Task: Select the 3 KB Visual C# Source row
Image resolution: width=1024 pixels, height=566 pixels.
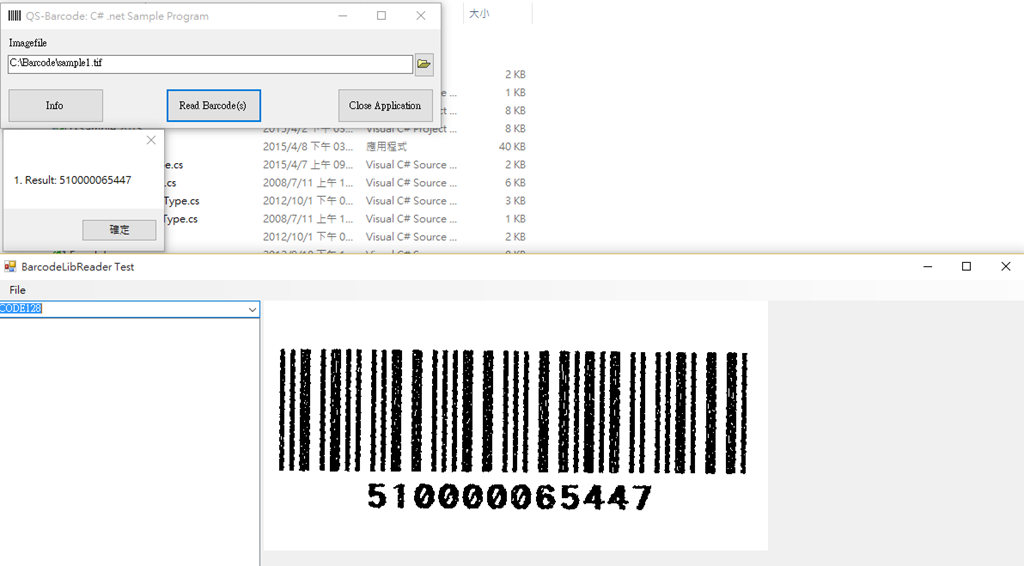Action: [346, 201]
